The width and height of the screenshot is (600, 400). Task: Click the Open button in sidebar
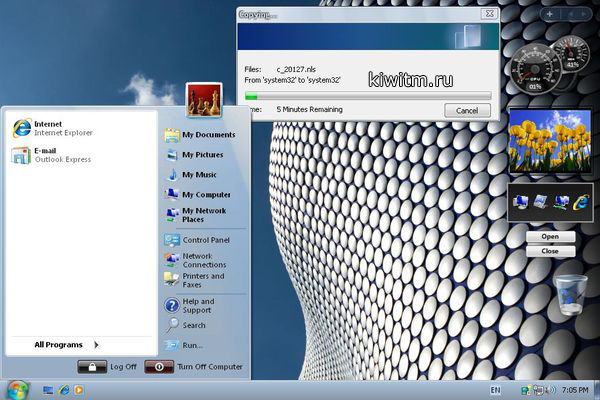click(x=550, y=237)
